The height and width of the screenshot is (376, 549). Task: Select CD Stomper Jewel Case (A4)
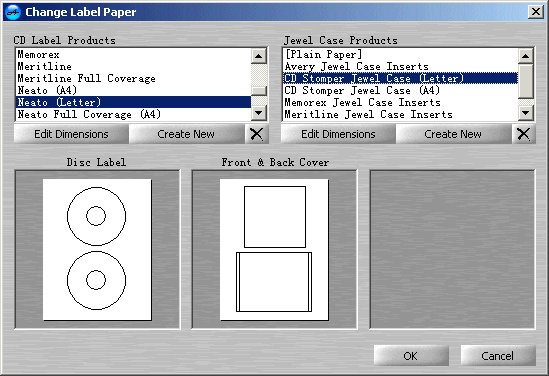point(400,90)
